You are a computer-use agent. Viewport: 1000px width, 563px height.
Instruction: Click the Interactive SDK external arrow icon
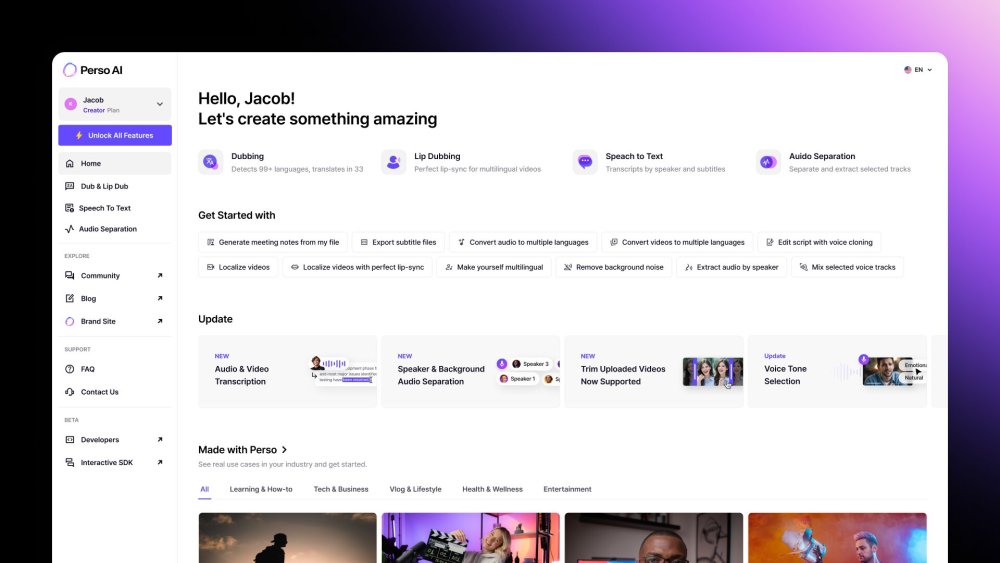pyautogui.click(x=160, y=463)
